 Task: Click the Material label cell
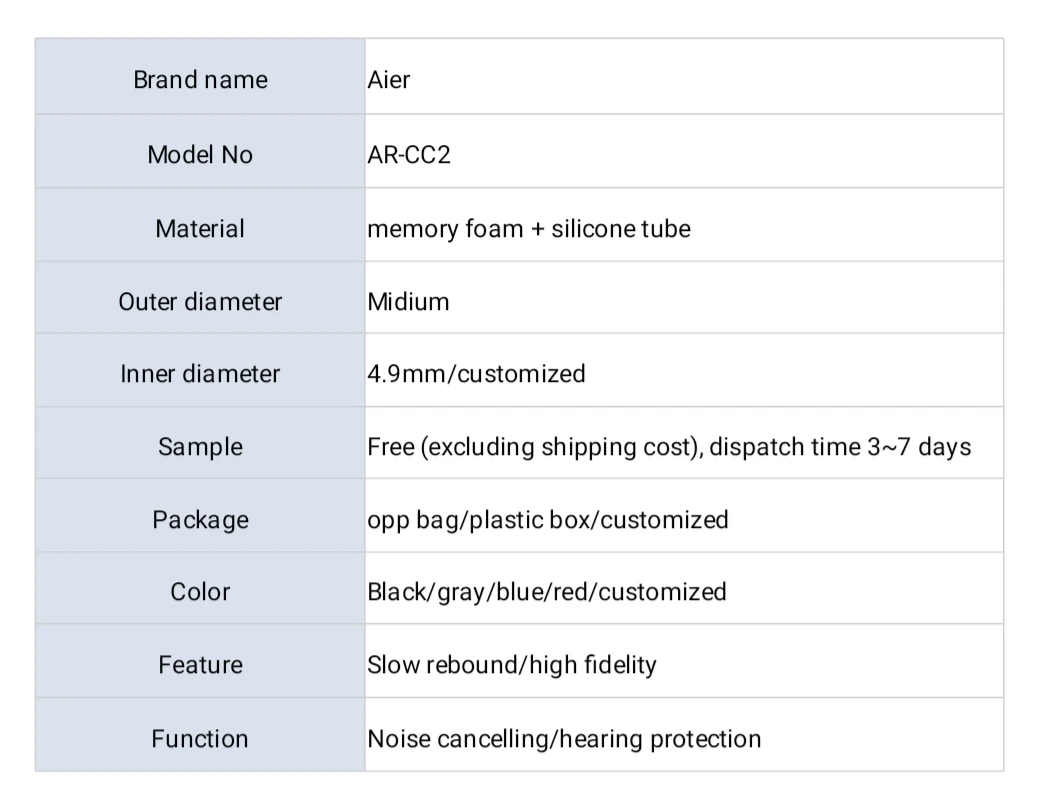point(200,225)
